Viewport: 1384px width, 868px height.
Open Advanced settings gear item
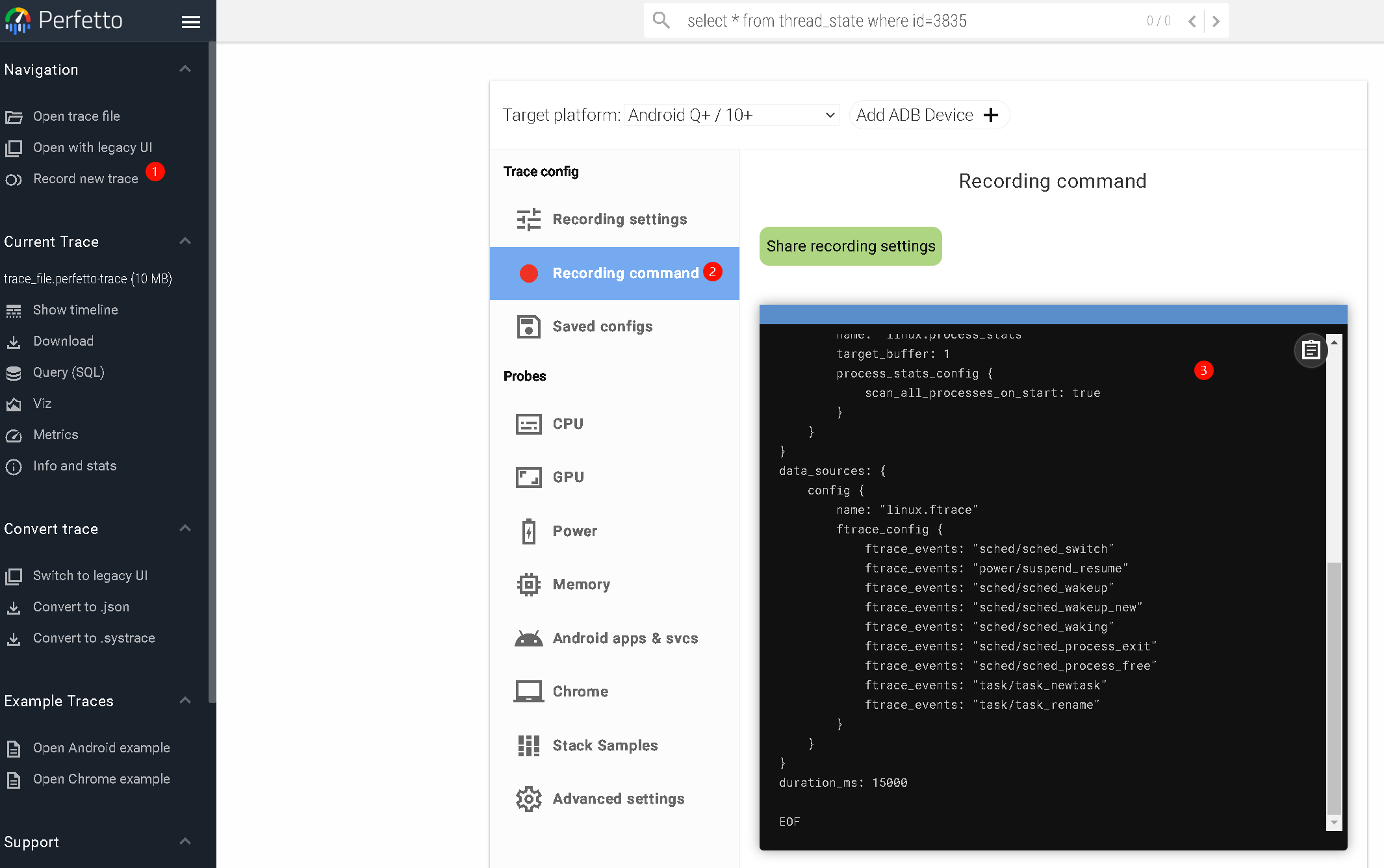coord(618,798)
